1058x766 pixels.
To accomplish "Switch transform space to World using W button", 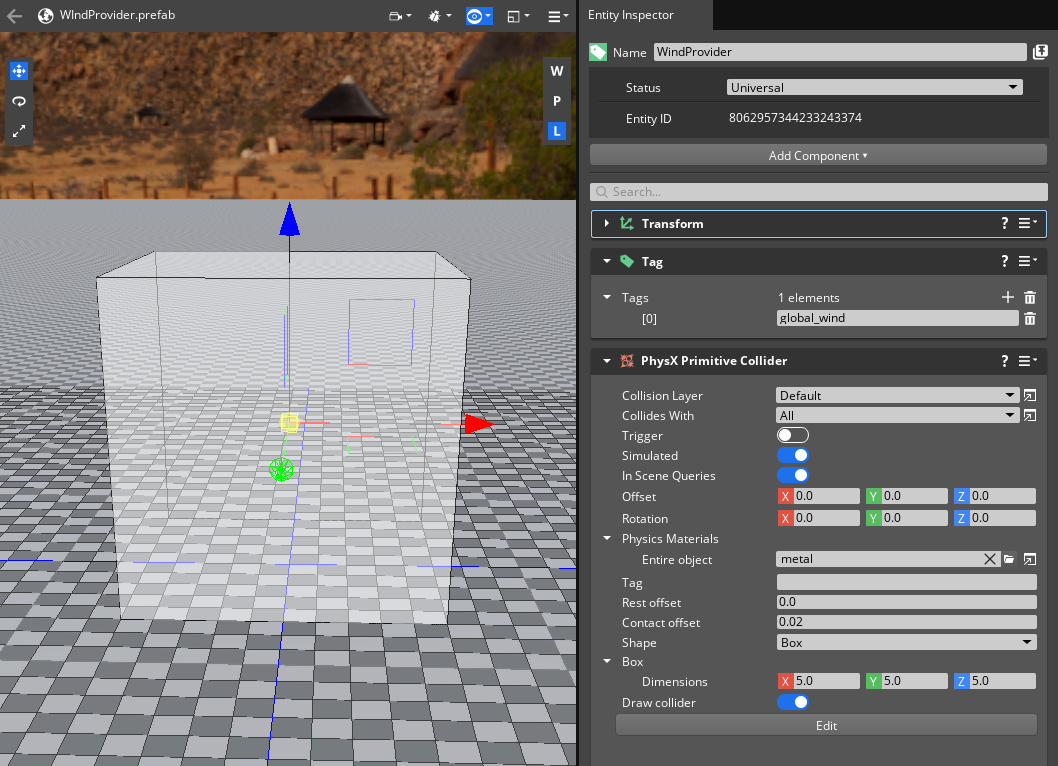I will point(556,71).
